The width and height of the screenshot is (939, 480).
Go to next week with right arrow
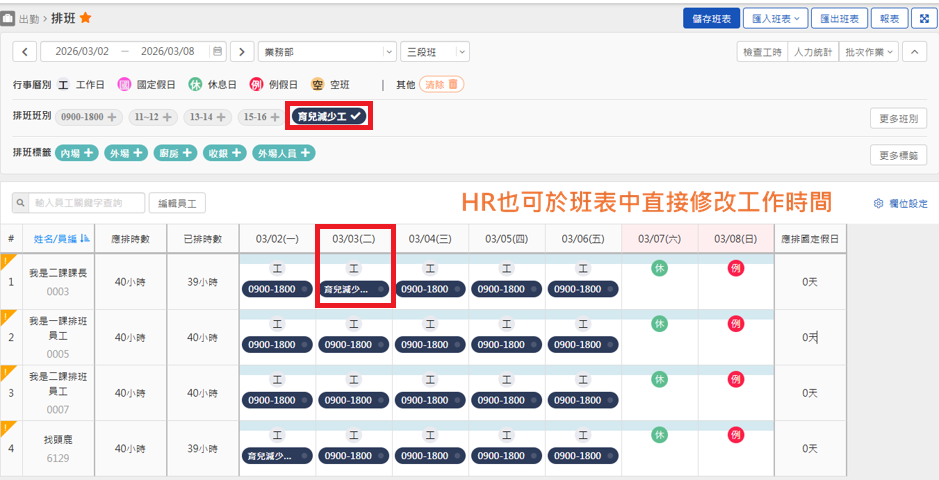click(x=242, y=51)
